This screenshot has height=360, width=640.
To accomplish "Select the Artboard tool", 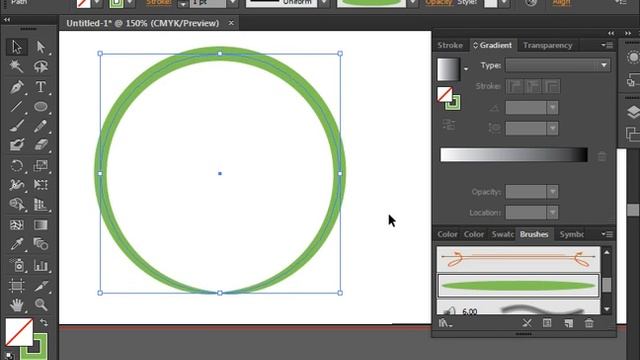I will coord(16,285).
